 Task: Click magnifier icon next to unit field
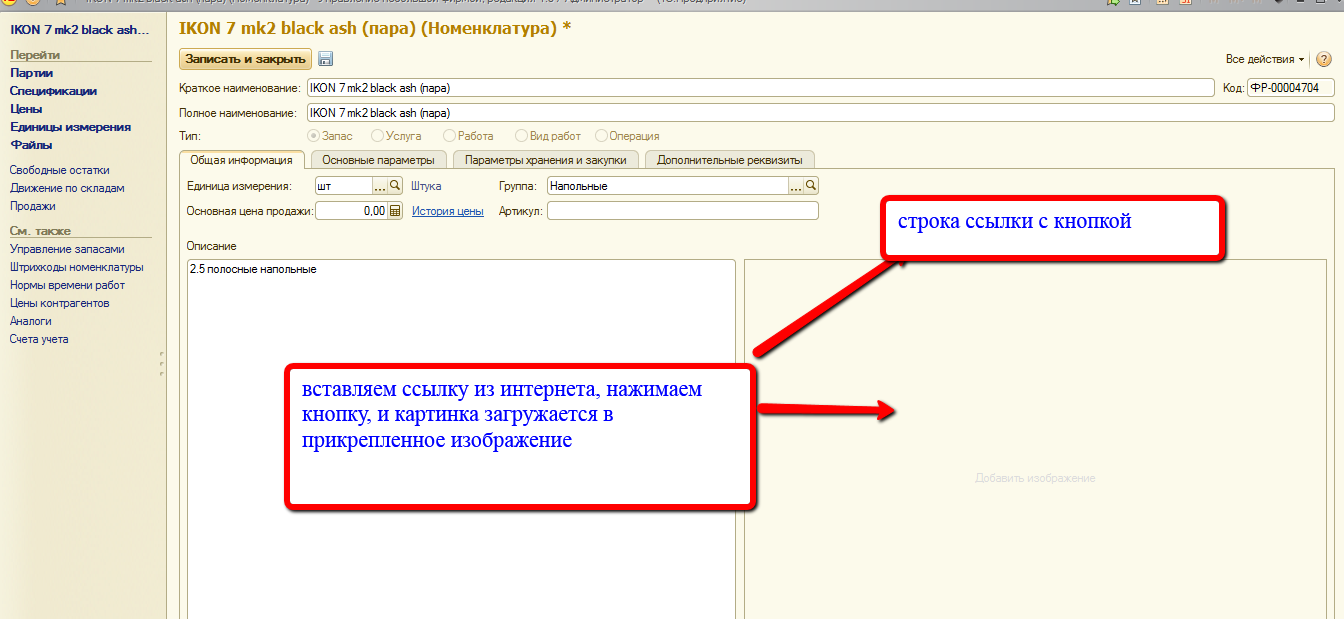click(395, 186)
